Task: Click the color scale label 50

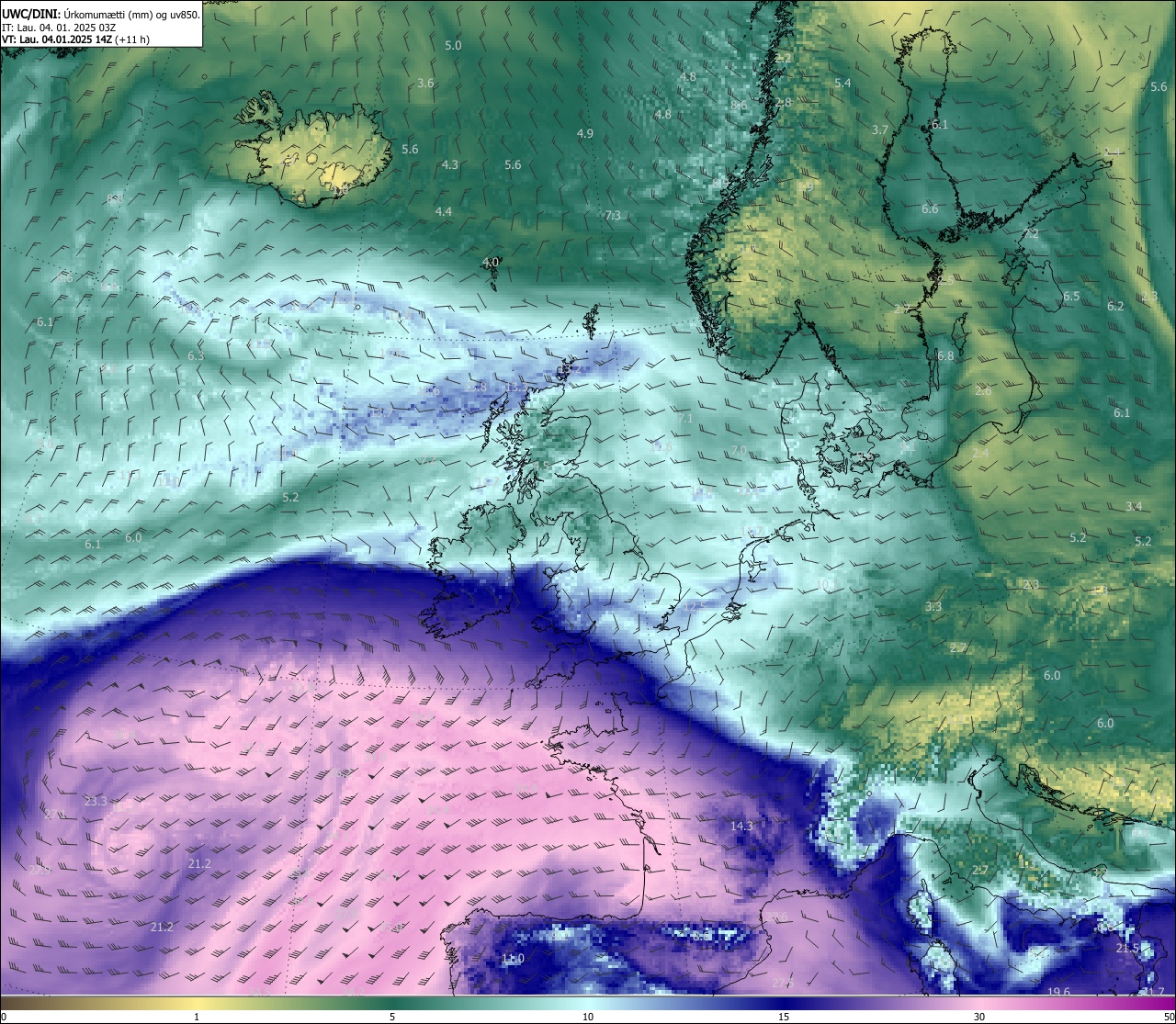Action: 1169,1017
